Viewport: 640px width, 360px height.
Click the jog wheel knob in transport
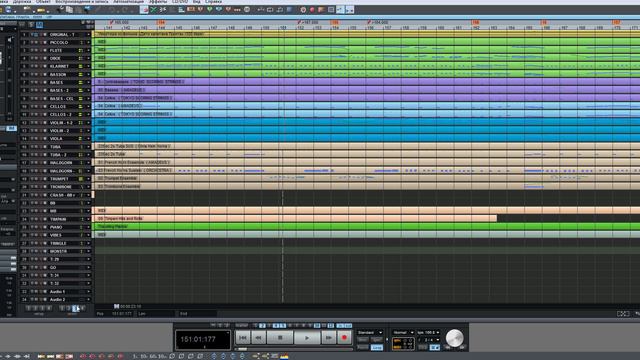[454, 338]
